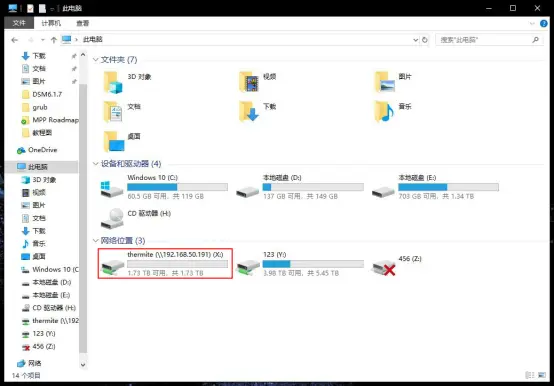Viewport: 554px width, 386px height.
Task: Open DSM6.1.7 folder in sidebar
Action: (x=42, y=94)
